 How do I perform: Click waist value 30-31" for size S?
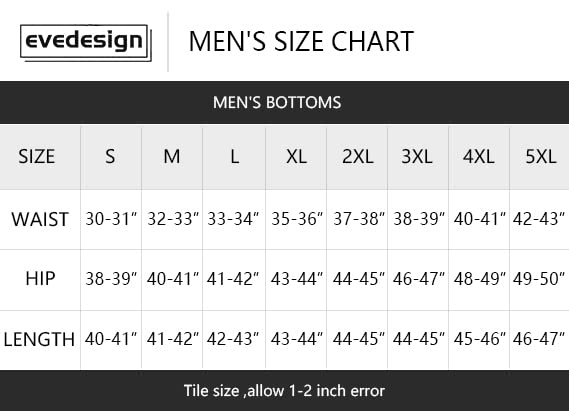[111, 219]
